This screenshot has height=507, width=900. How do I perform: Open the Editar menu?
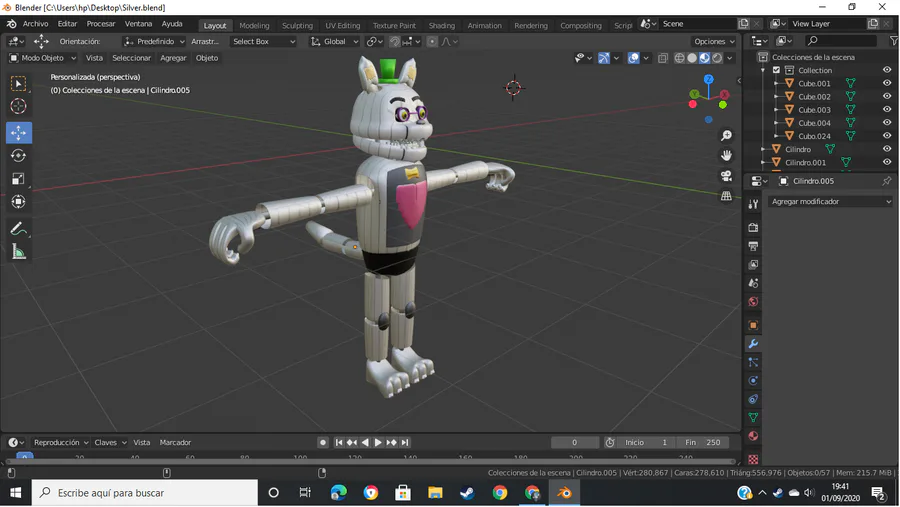[x=67, y=24]
